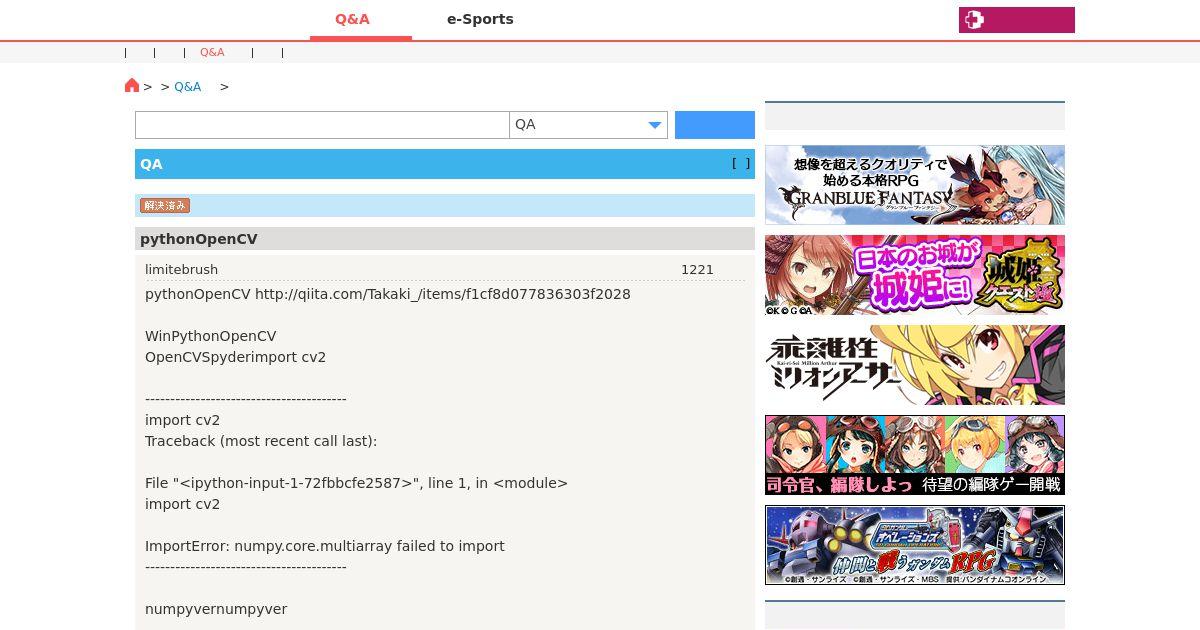Open the ミリオンアーサー banner ad
Viewport: 1200px width, 630px height.
click(915, 365)
